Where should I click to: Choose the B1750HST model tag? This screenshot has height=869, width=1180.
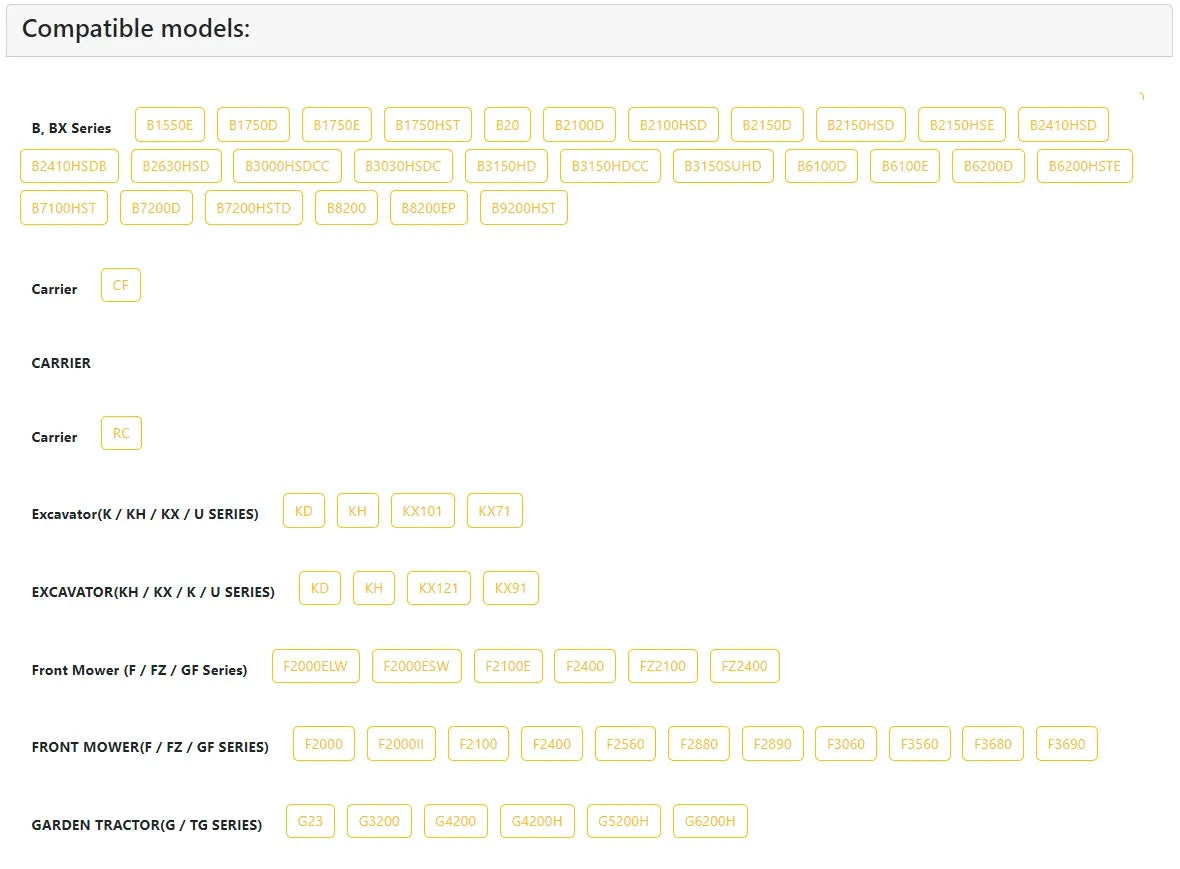click(427, 125)
